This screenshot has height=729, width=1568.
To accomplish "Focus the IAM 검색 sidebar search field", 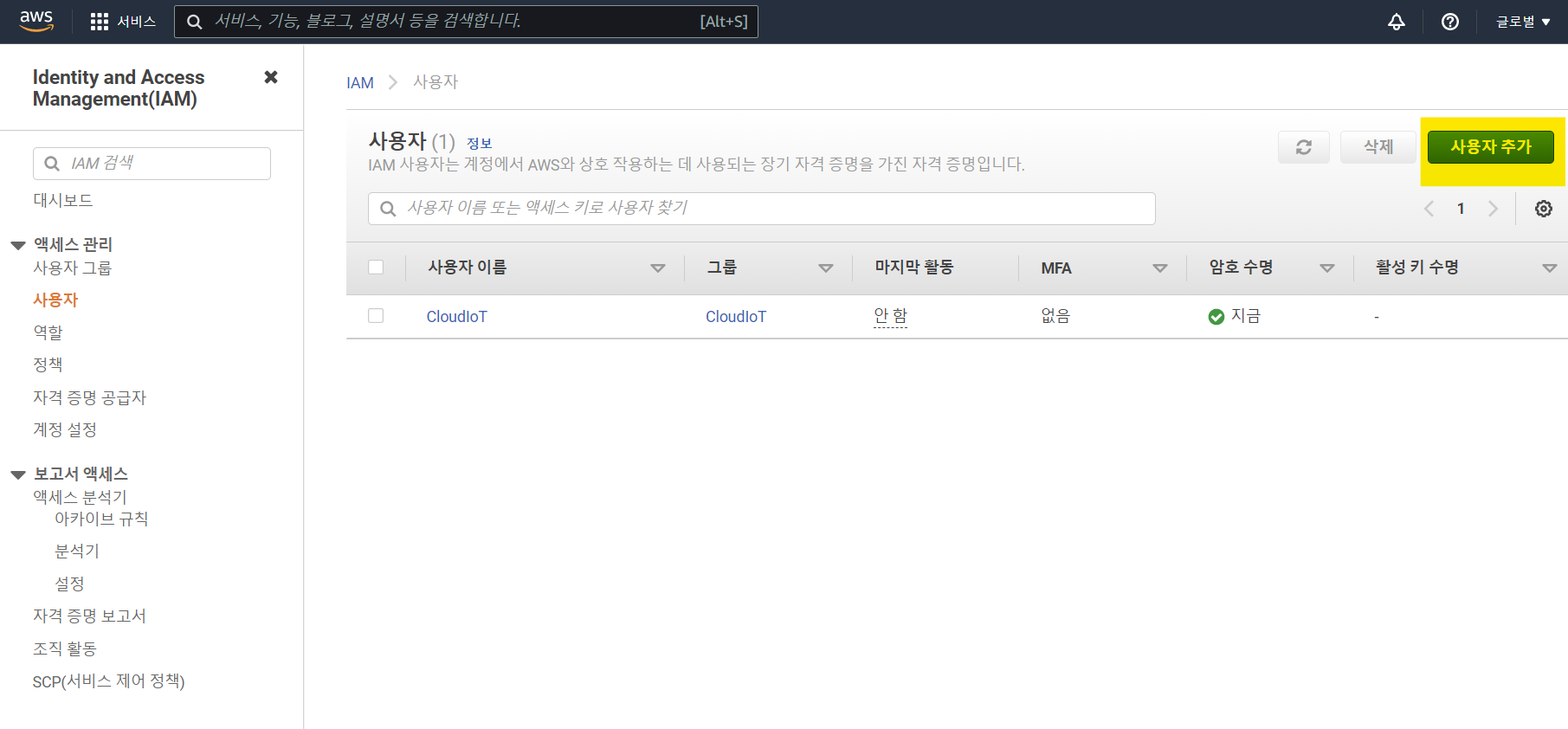I will (152, 164).
